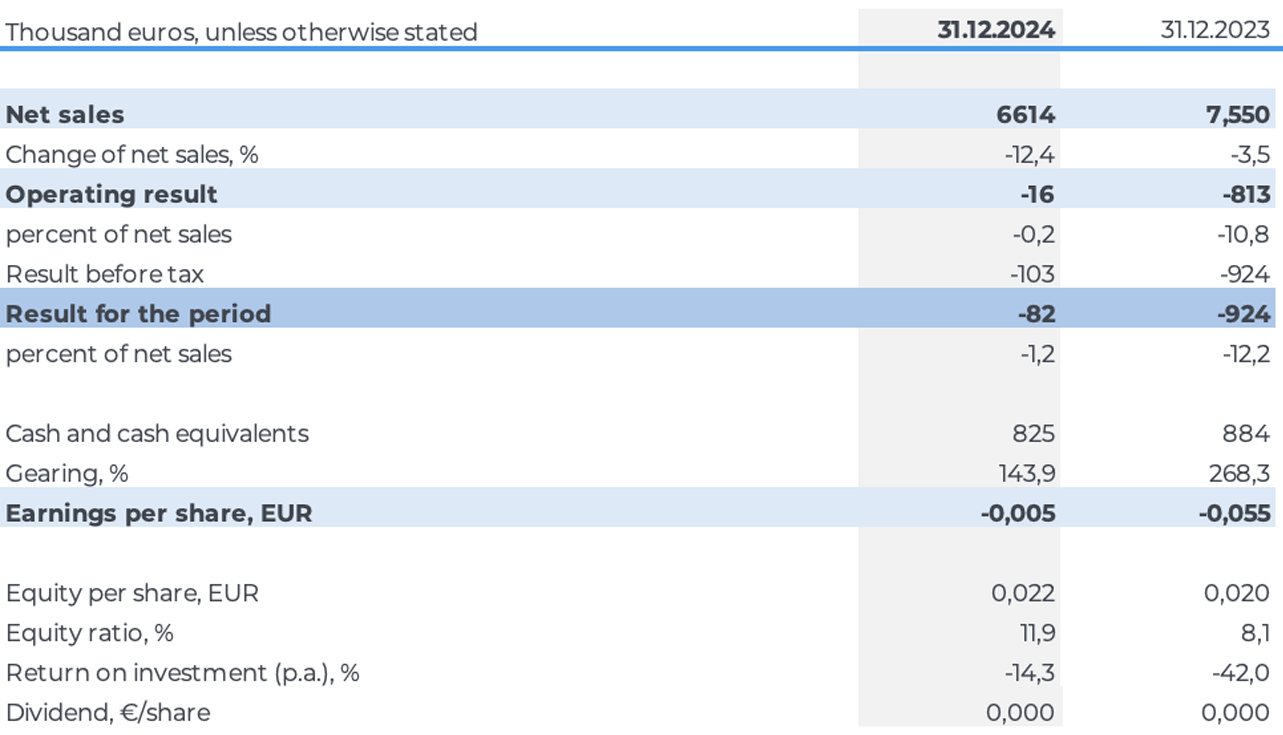Select the 2023 Dividend value 0,000
The image size is (1283, 735).
click(1238, 713)
